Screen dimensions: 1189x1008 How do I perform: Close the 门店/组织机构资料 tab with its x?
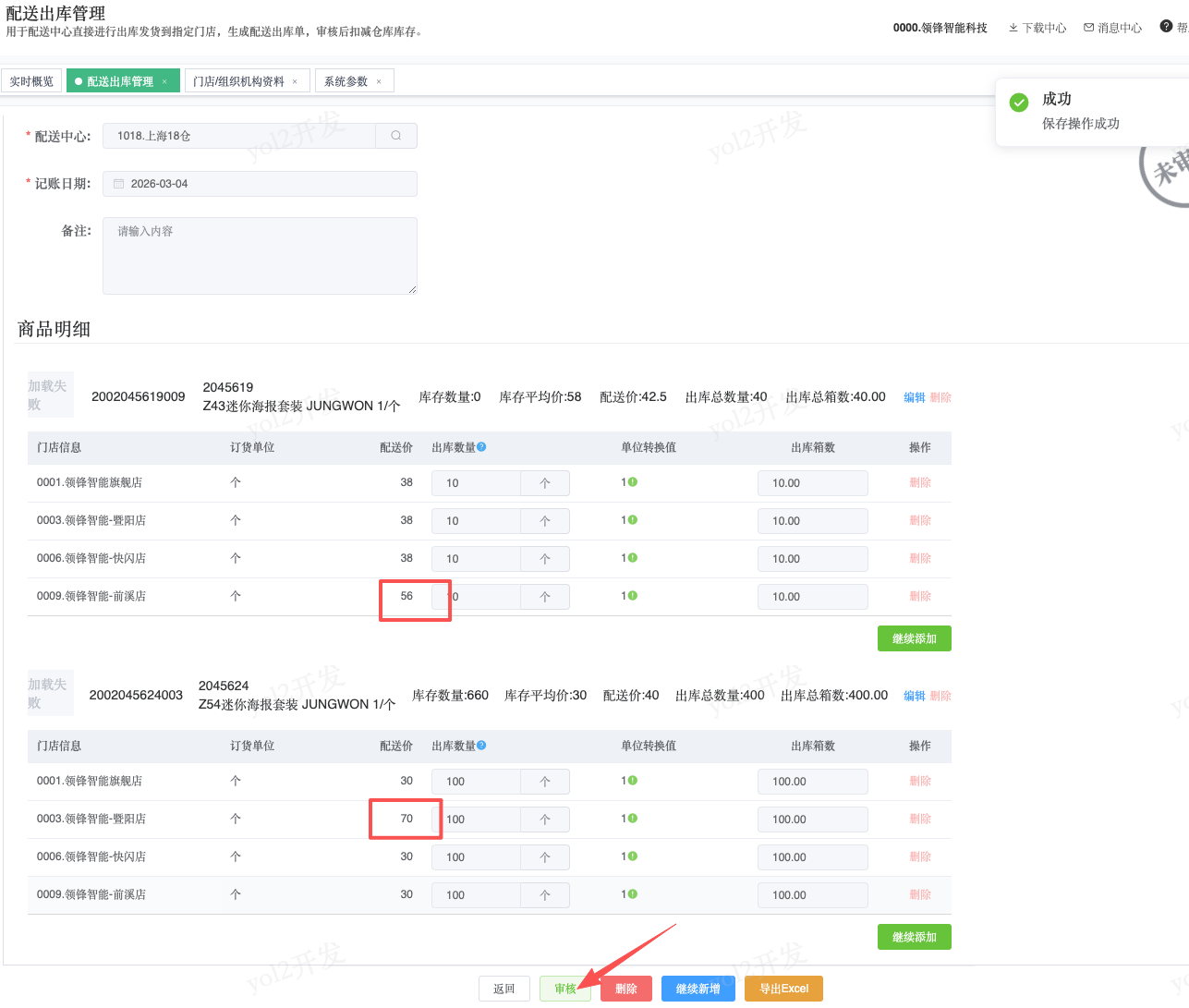pos(295,81)
